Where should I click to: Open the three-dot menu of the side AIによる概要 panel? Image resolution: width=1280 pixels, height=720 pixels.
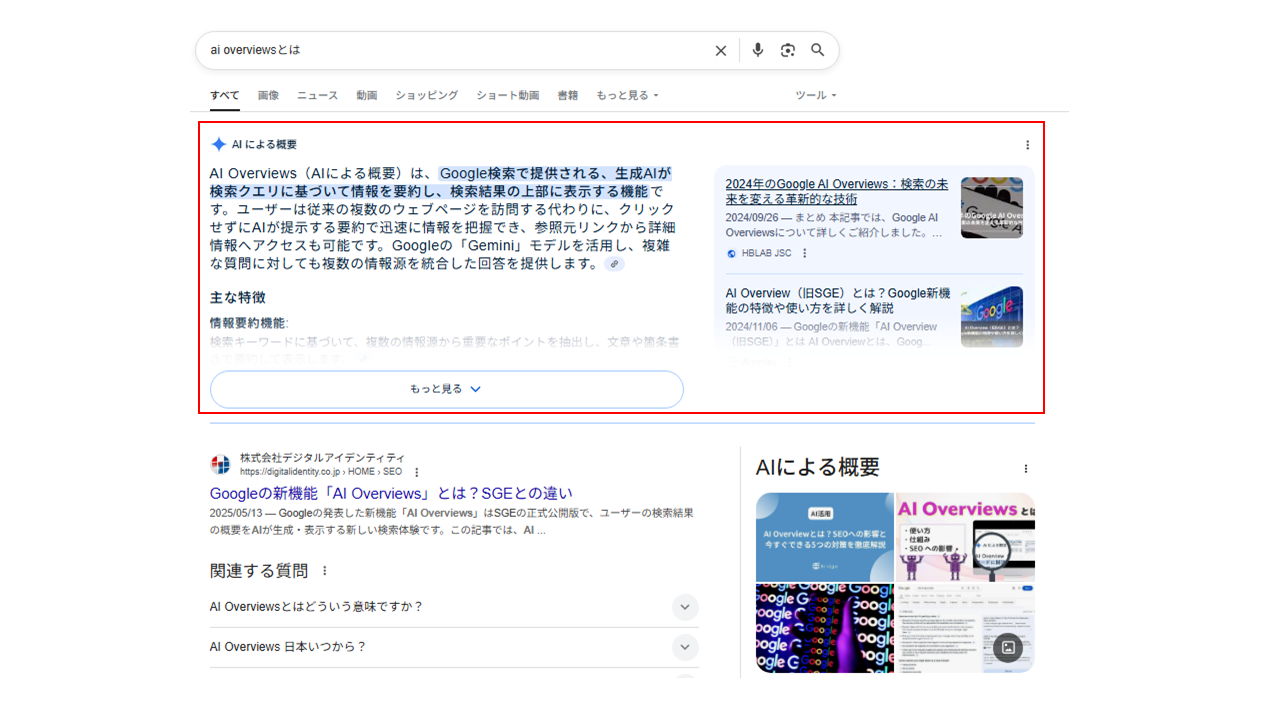[x=1025, y=468]
